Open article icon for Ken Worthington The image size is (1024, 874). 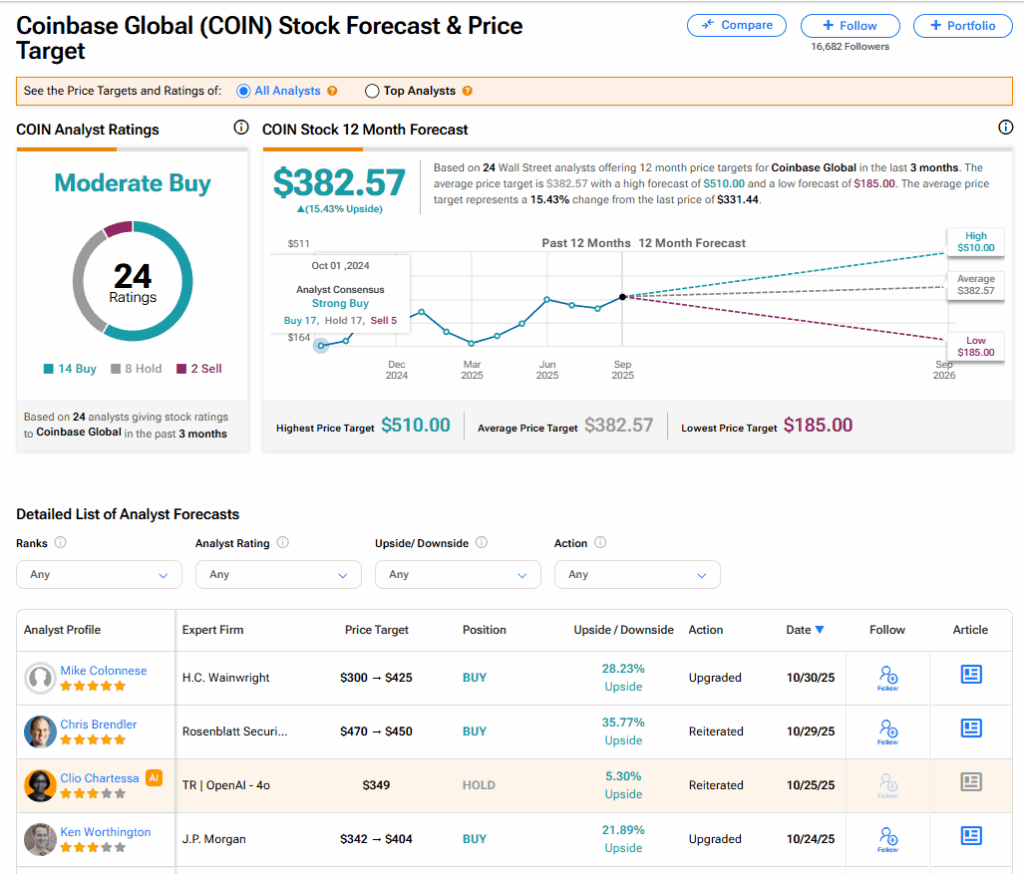click(x=970, y=836)
